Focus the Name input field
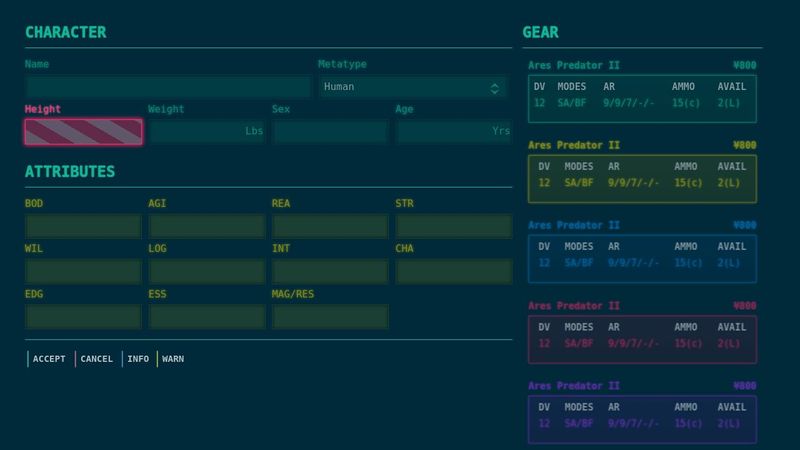 (x=168, y=87)
